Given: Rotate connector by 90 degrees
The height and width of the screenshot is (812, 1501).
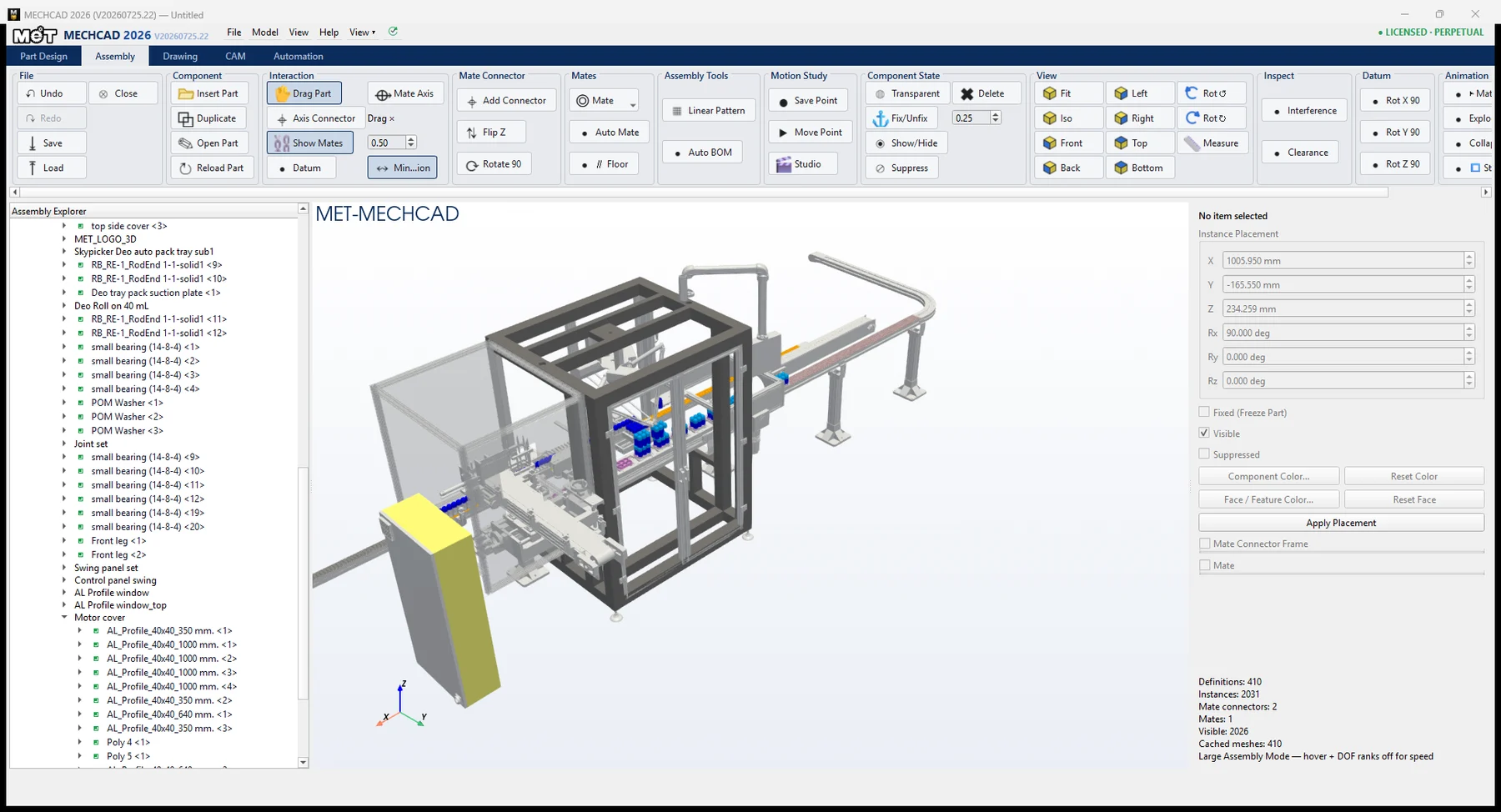Looking at the screenshot, I should (494, 164).
